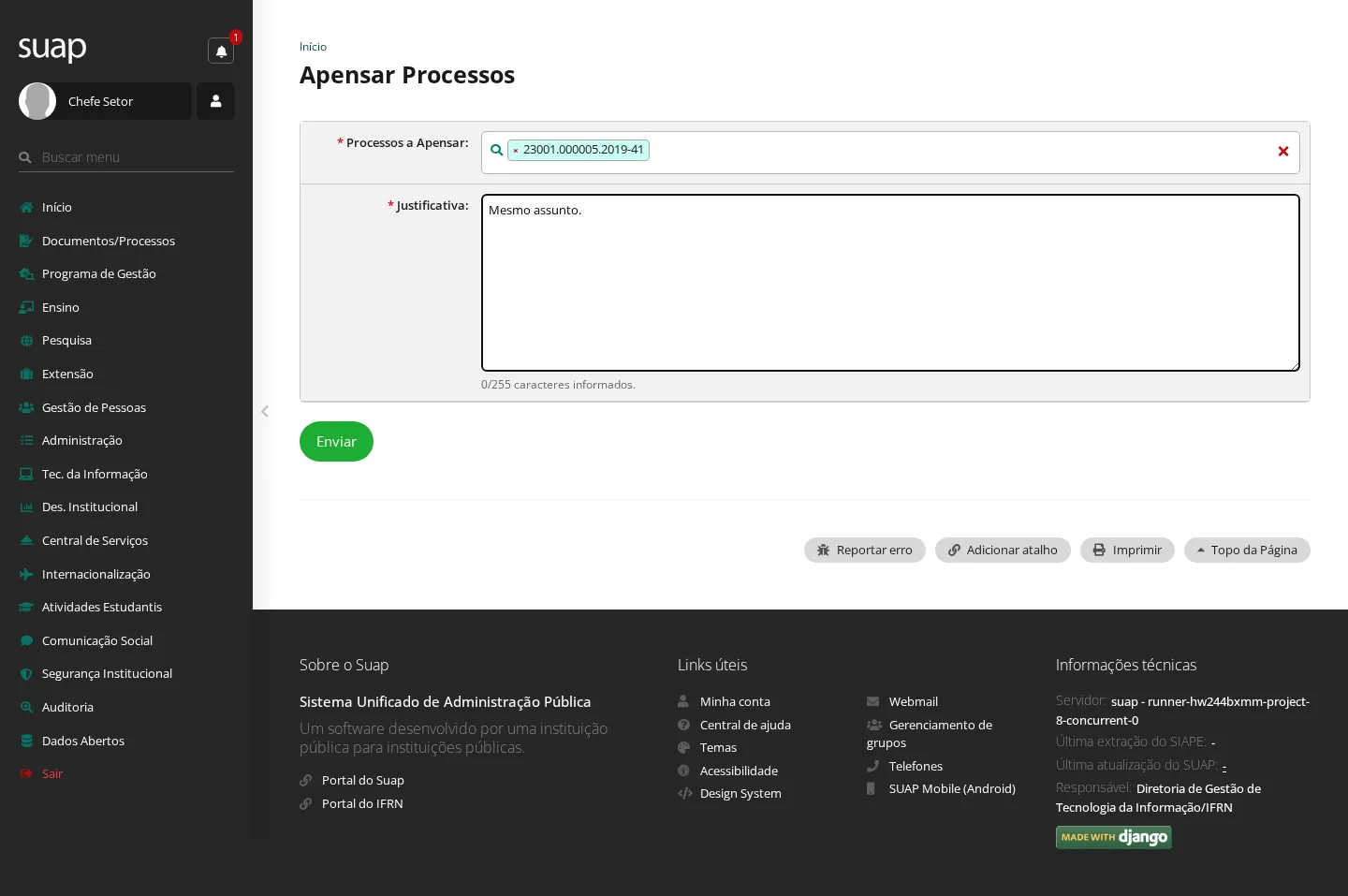Screen dimensions: 1348x896
Task: Click the user profile icon button
Action: (x=215, y=101)
